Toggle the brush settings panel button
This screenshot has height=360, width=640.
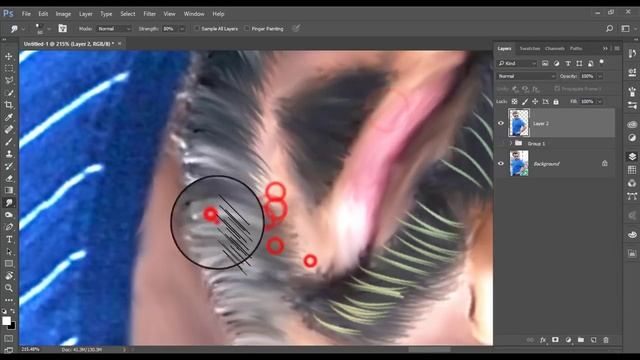62,29
